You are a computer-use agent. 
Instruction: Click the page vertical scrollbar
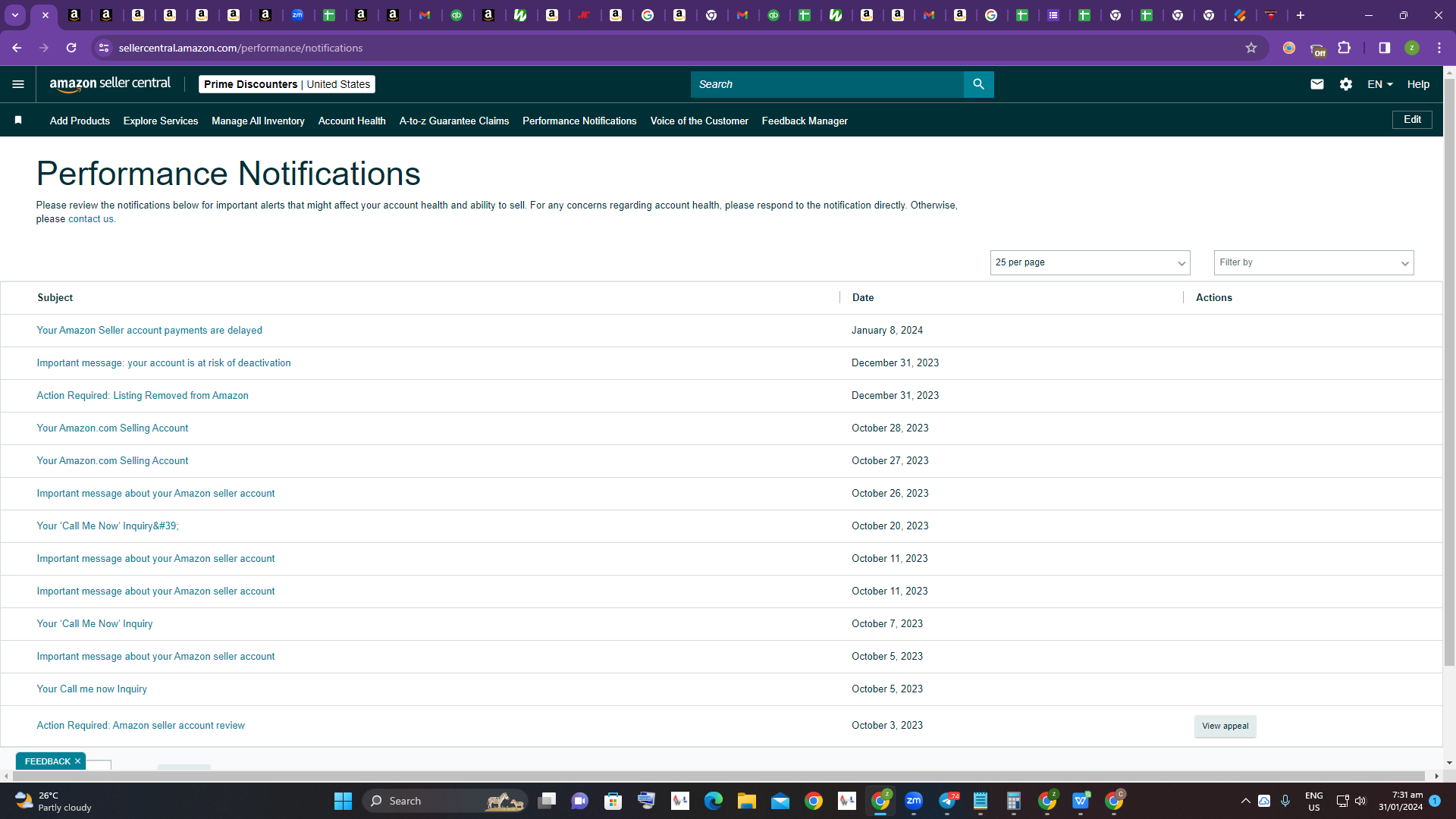[x=1449, y=372]
